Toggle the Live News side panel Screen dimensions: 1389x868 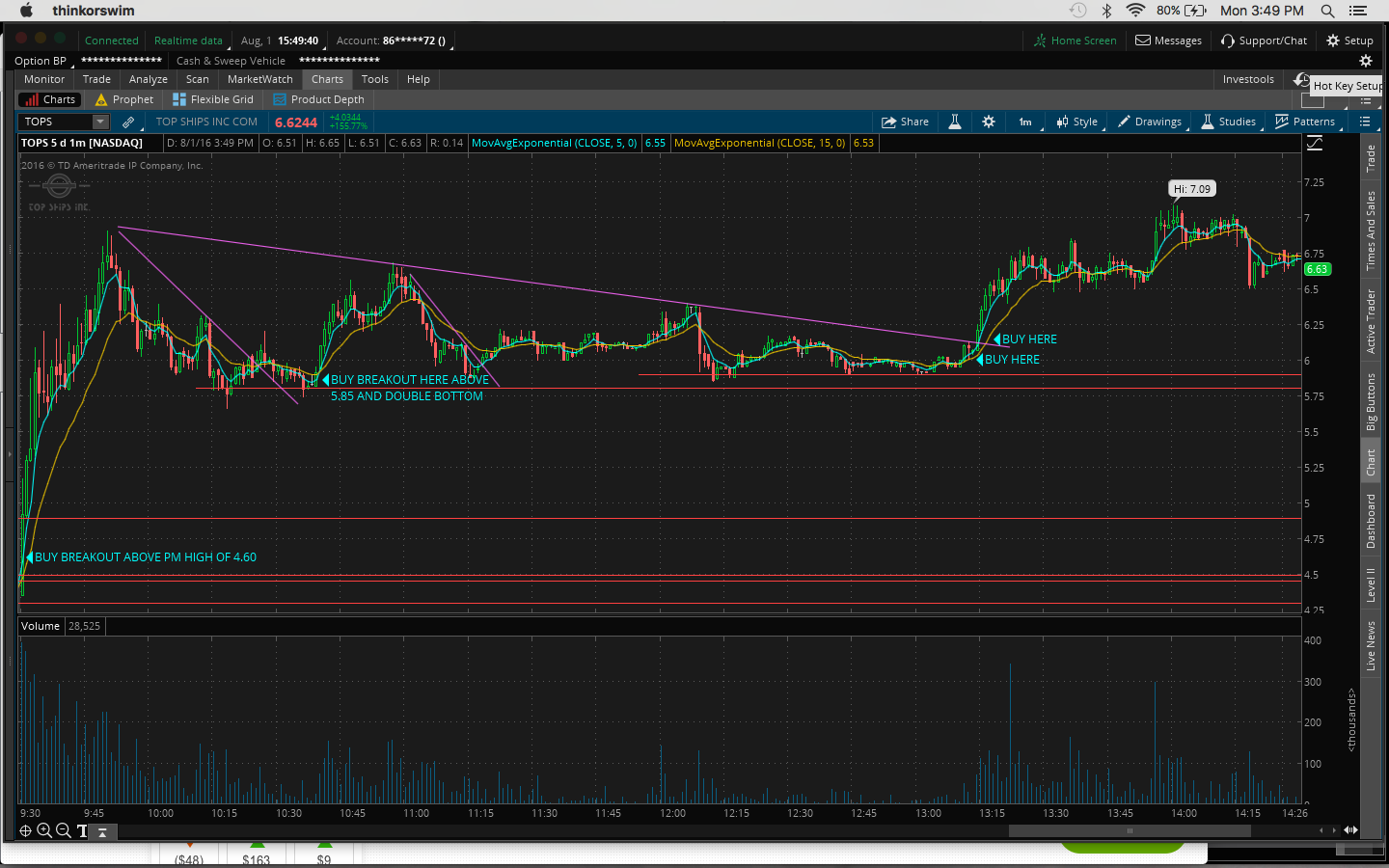(1371, 645)
